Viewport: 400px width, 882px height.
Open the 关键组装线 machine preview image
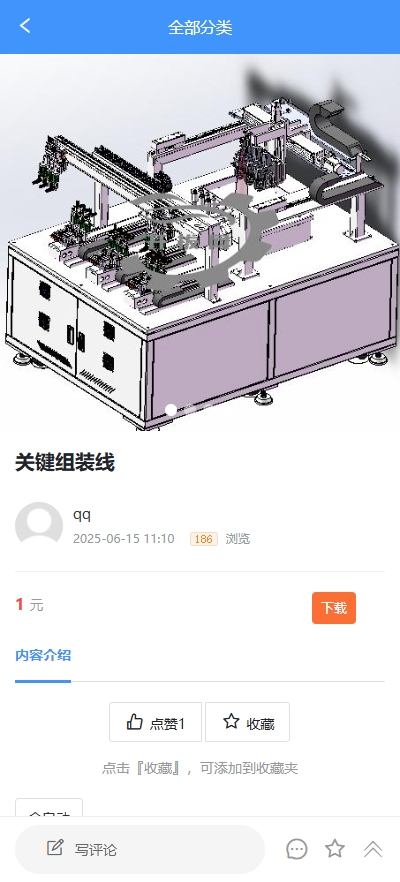click(x=200, y=242)
